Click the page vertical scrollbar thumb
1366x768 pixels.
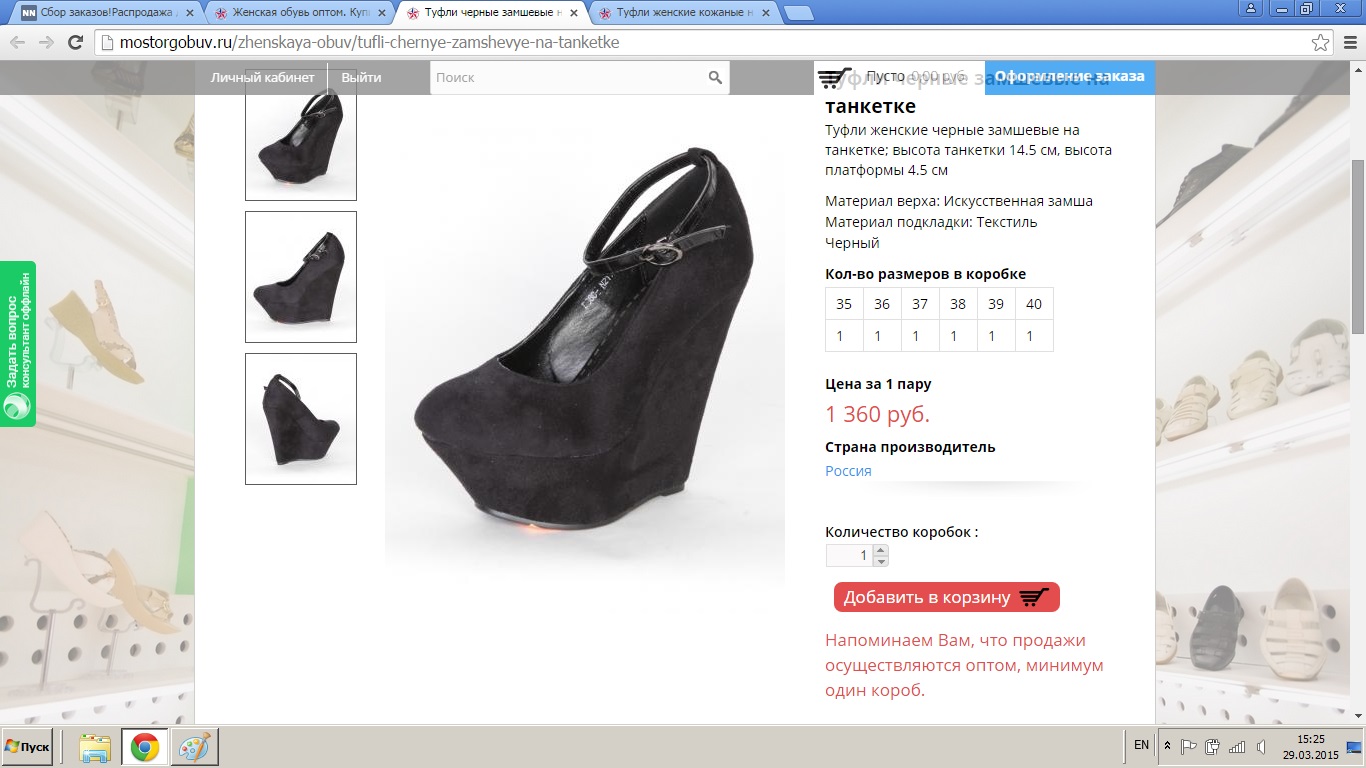tap(1358, 247)
